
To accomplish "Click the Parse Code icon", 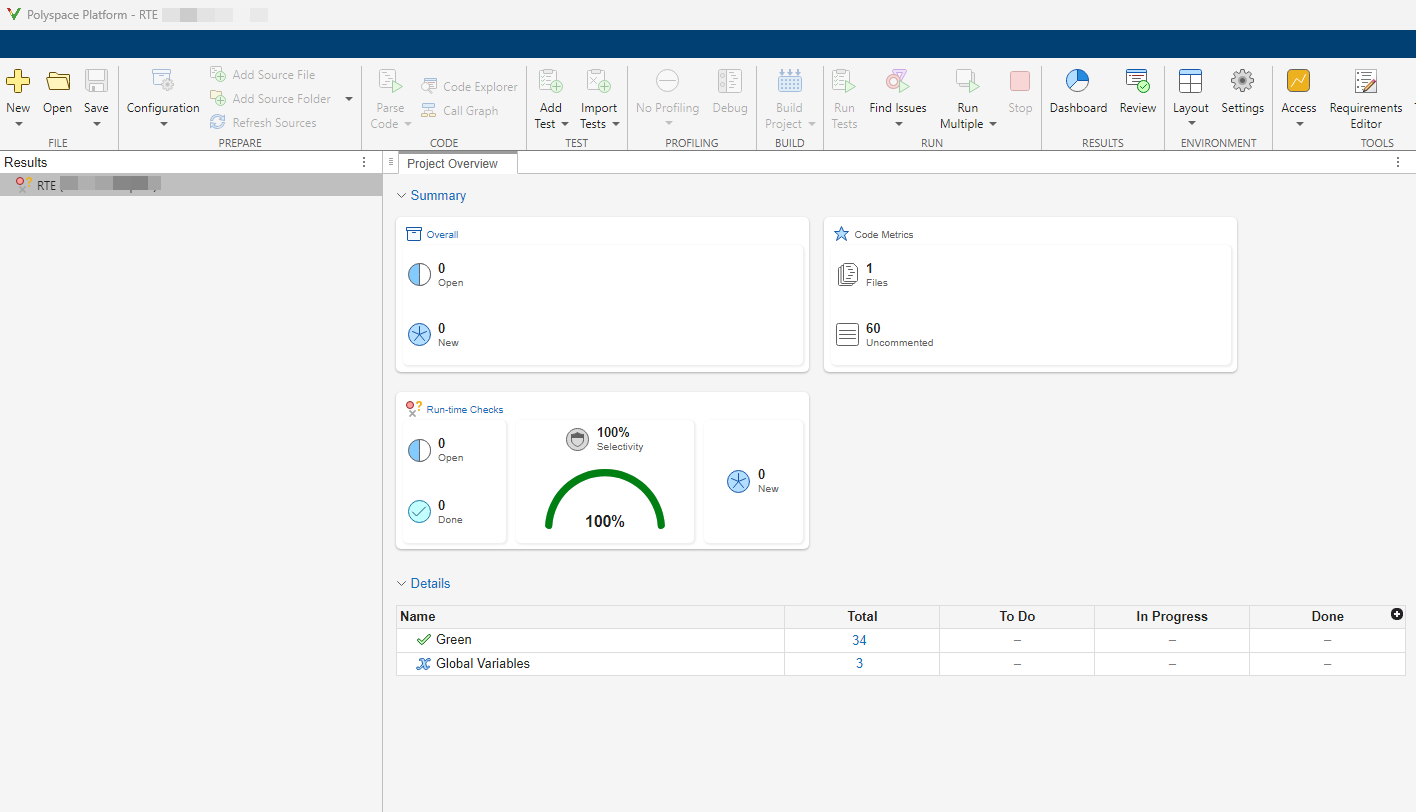I will [390, 82].
